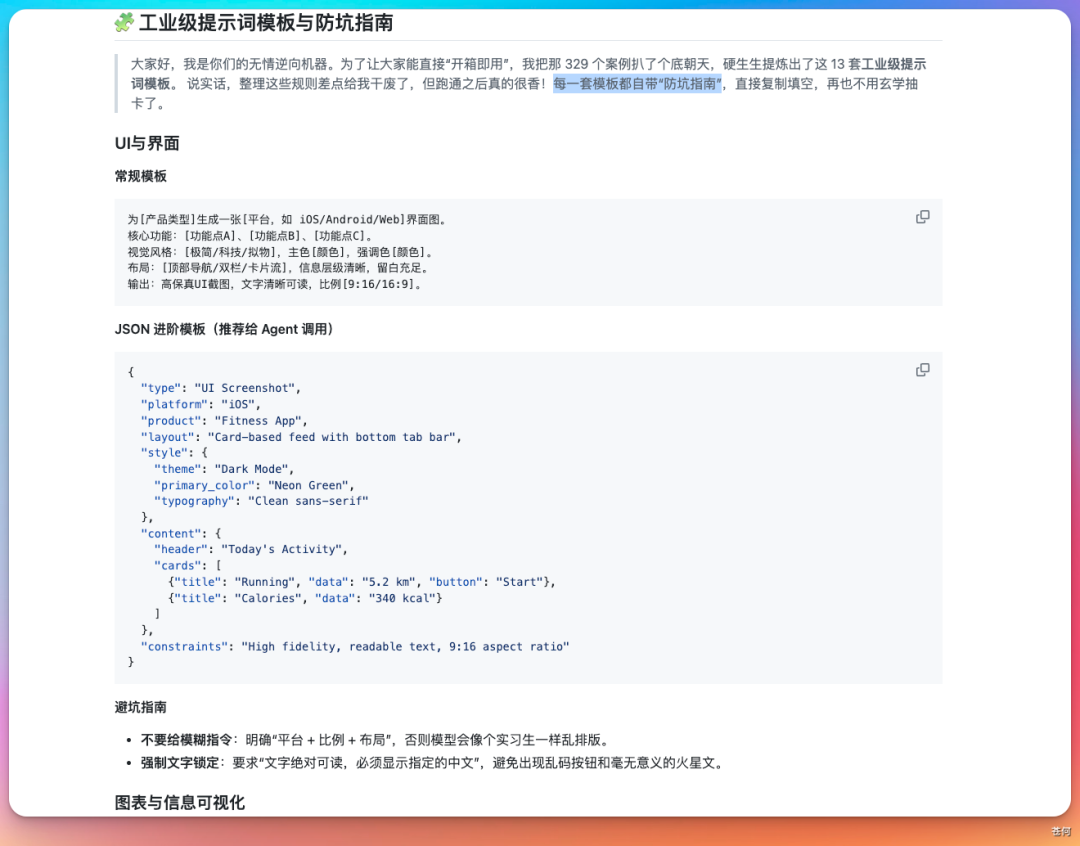Click the "Running" card entry line
The width and height of the screenshot is (1080, 846).
click(360, 582)
